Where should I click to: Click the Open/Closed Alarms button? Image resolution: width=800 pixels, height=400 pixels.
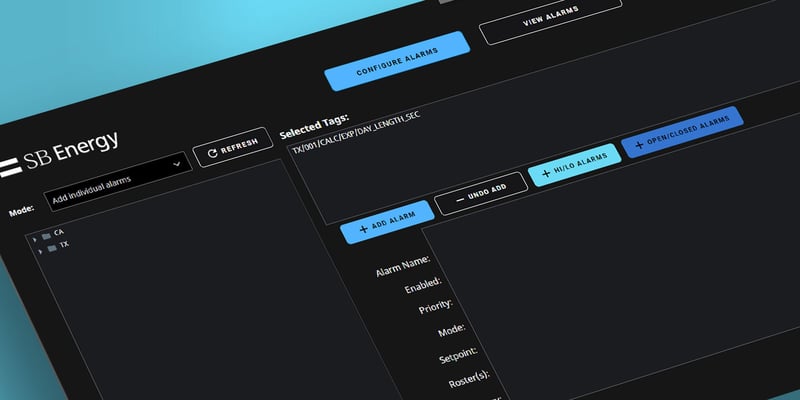tap(682, 132)
